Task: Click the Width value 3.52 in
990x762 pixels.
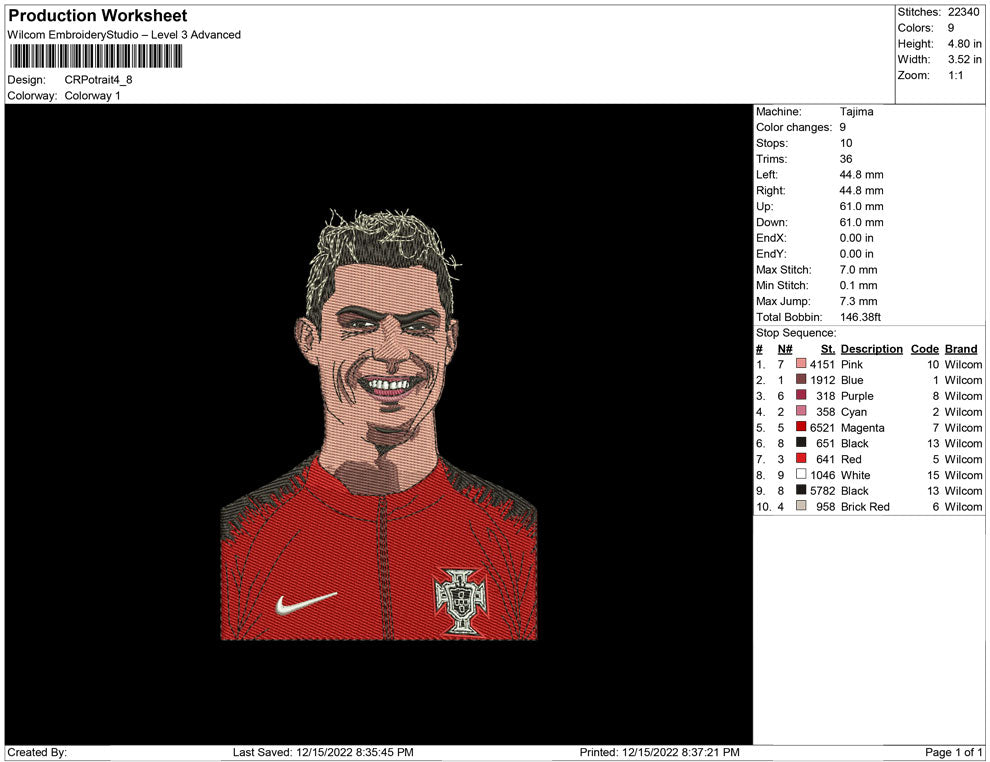Action: 964,59
